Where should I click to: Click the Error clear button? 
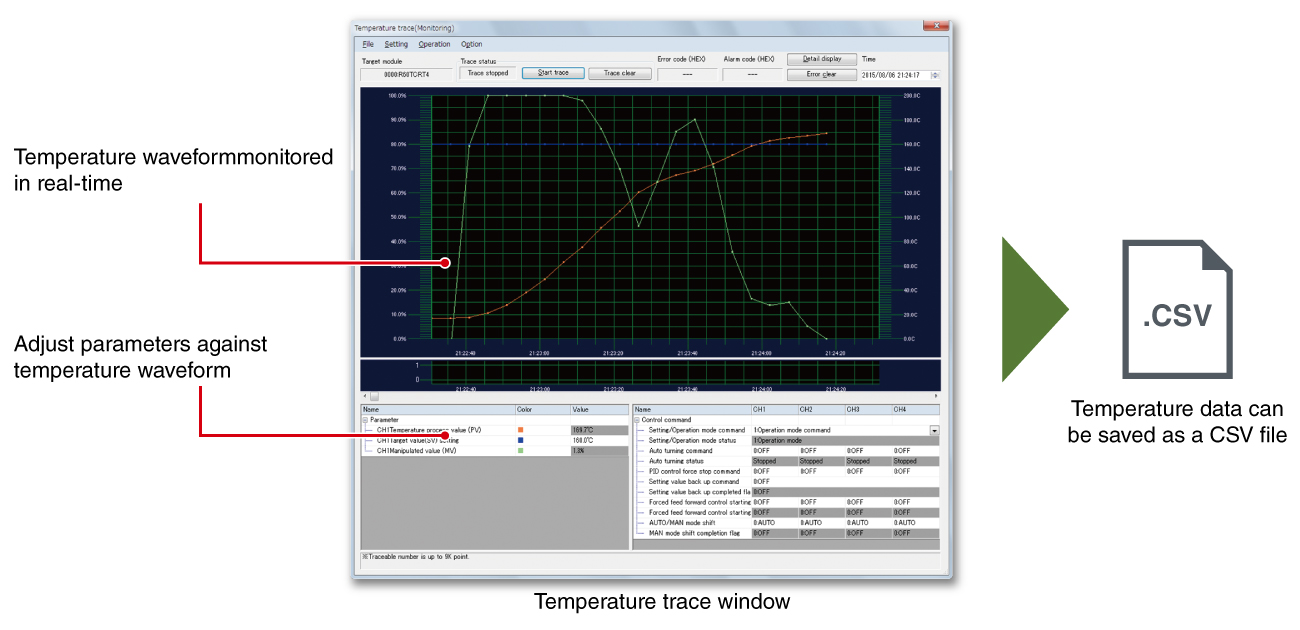pos(822,74)
